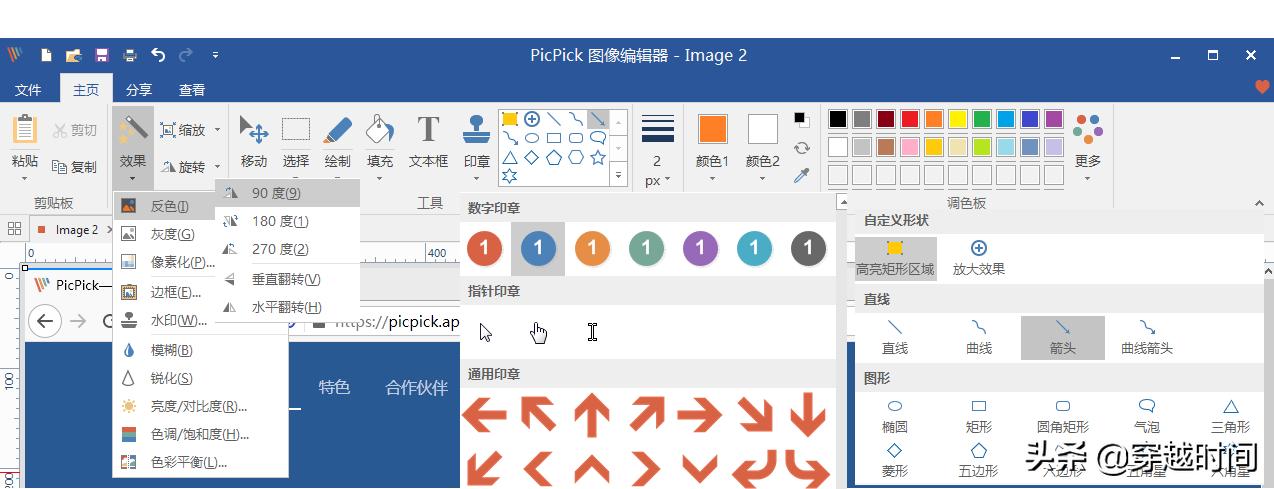
Task: Click the Save floppy disk icon
Action: [101, 55]
